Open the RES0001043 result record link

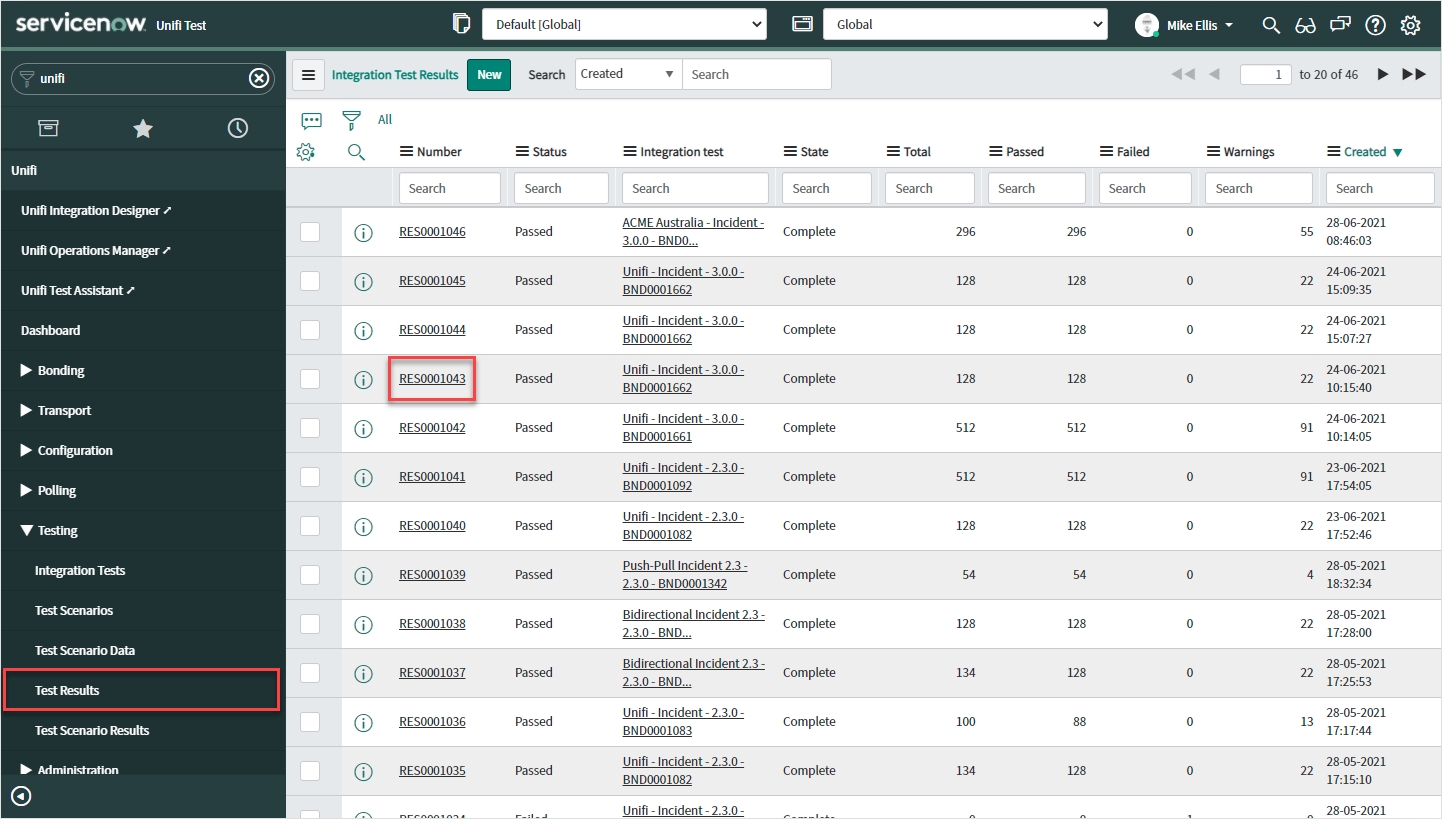[432, 379]
